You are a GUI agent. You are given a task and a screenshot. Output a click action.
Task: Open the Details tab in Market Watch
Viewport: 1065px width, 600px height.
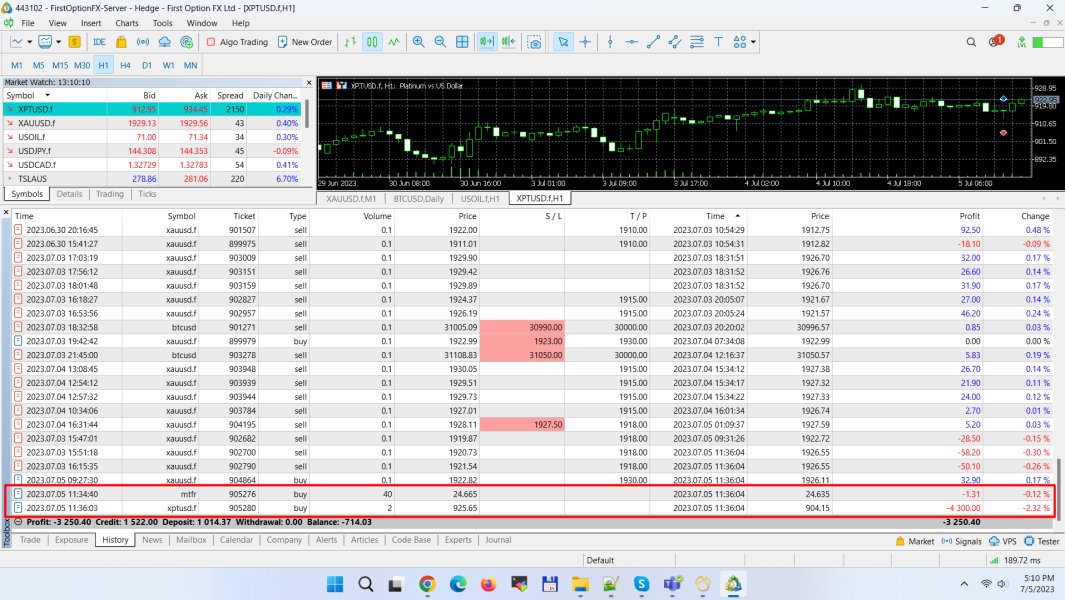pyautogui.click(x=69, y=194)
